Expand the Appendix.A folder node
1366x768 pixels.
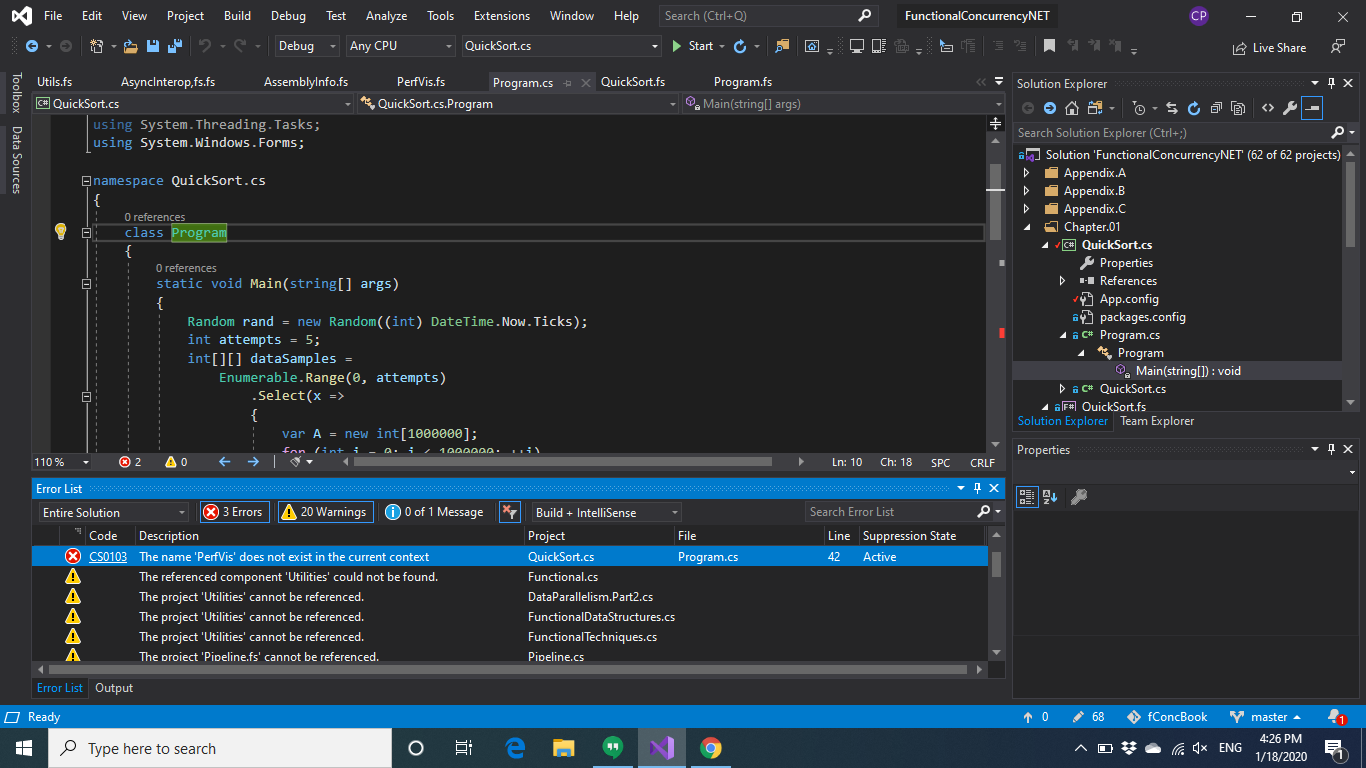point(1026,173)
